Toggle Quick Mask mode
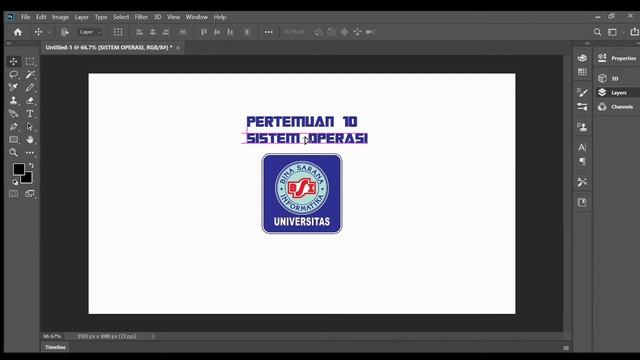Viewport: 640px width, 360px height. click(x=13, y=193)
